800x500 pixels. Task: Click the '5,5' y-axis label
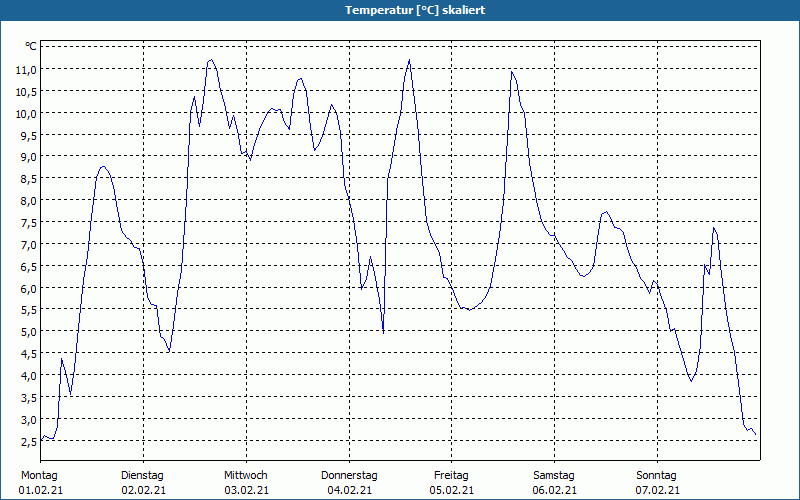pyautogui.click(x=29, y=310)
